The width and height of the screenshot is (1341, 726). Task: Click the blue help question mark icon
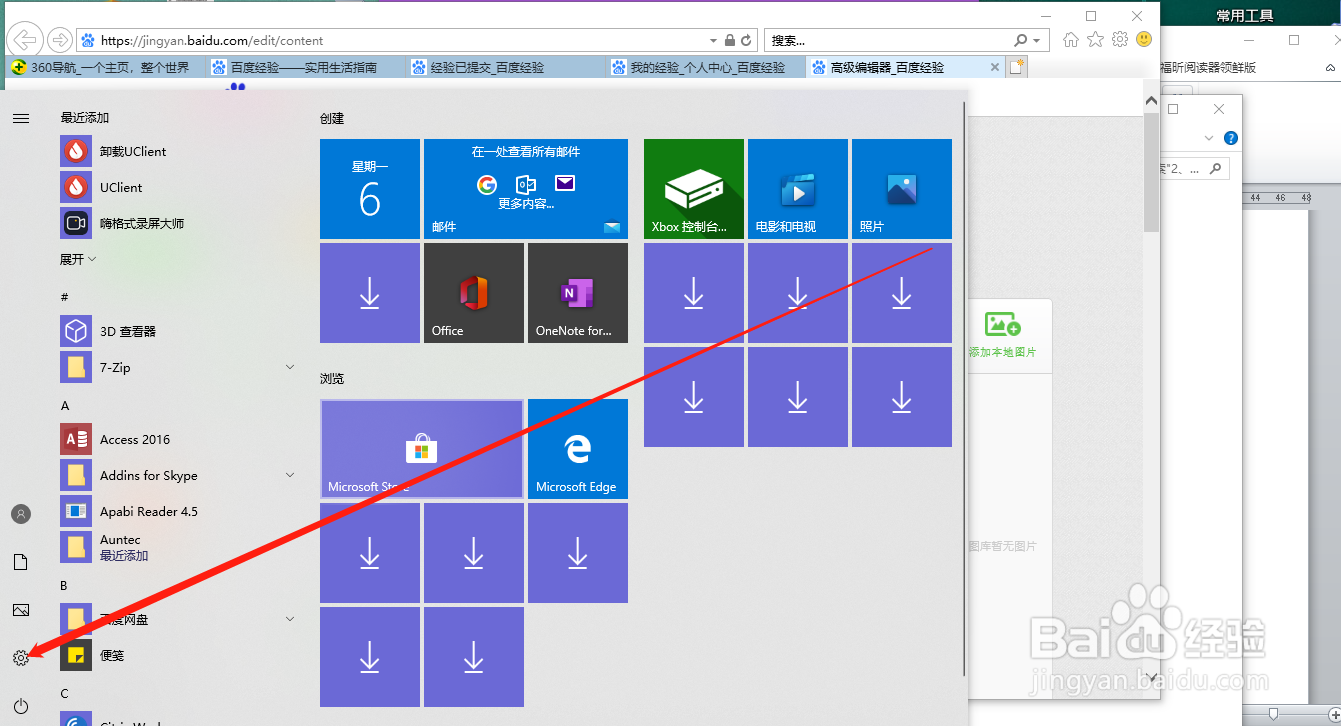click(1231, 138)
